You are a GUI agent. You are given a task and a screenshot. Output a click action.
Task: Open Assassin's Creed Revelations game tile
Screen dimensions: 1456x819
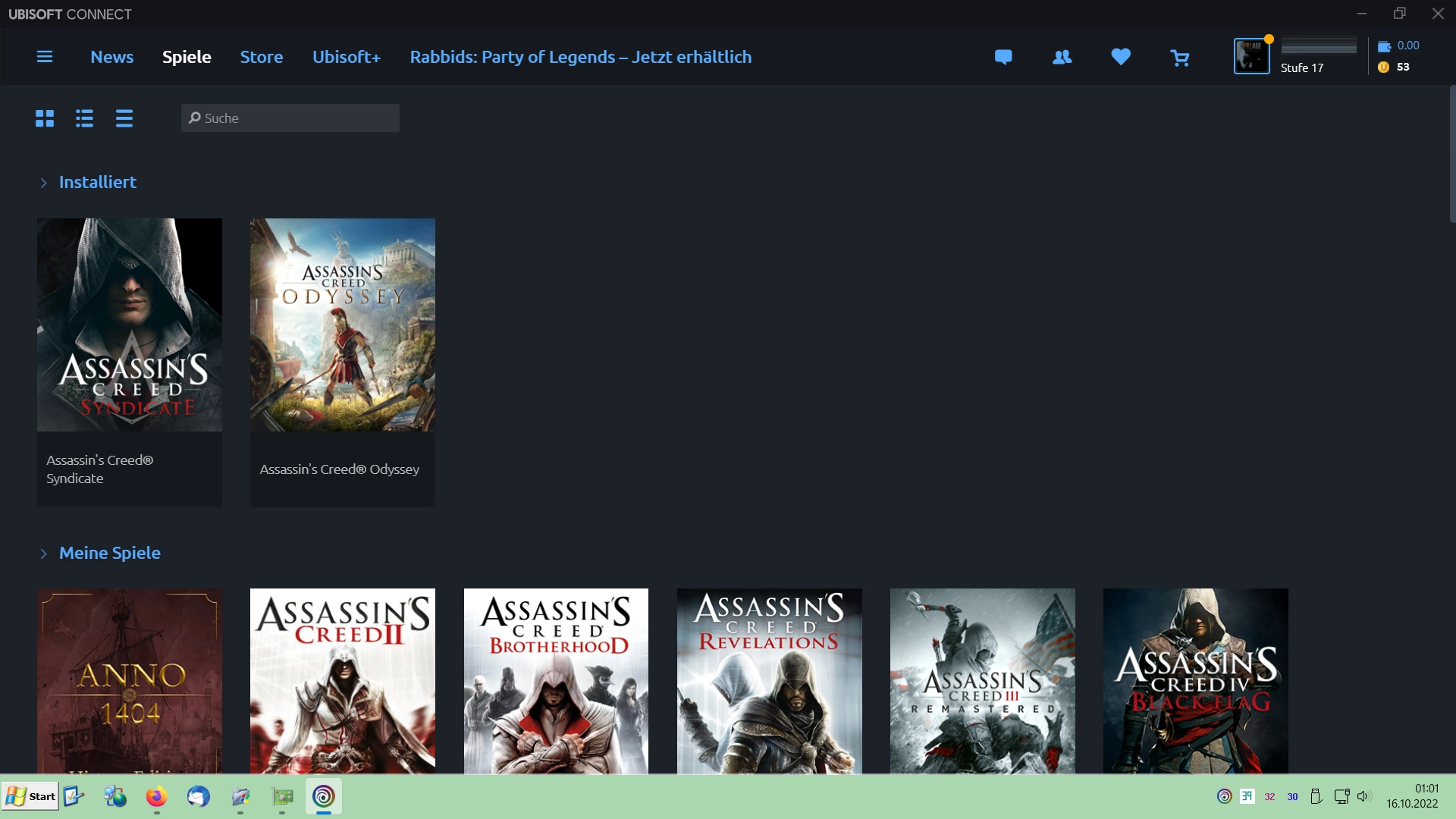[x=770, y=681]
